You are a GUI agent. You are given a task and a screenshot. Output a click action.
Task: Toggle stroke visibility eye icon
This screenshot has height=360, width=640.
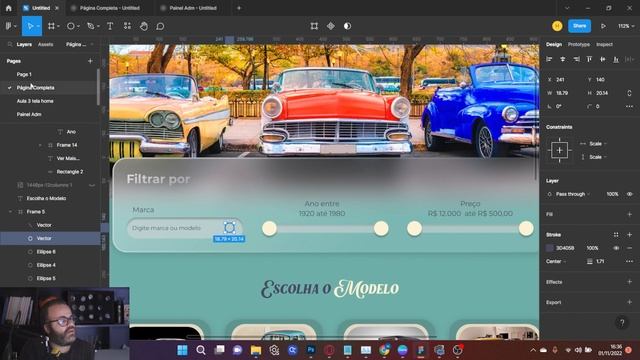pyautogui.click(x=616, y=248)
